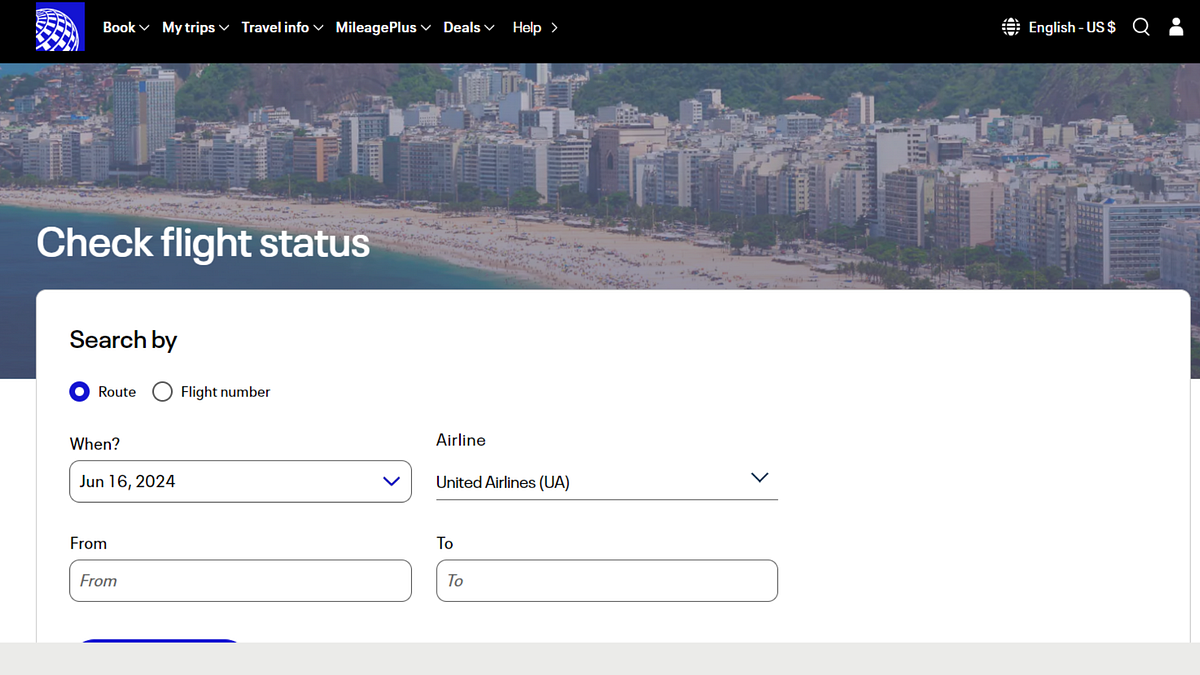The width and height of the screenshot is (1200, 675).
Task: Go to the Help link
Action: 535,27
